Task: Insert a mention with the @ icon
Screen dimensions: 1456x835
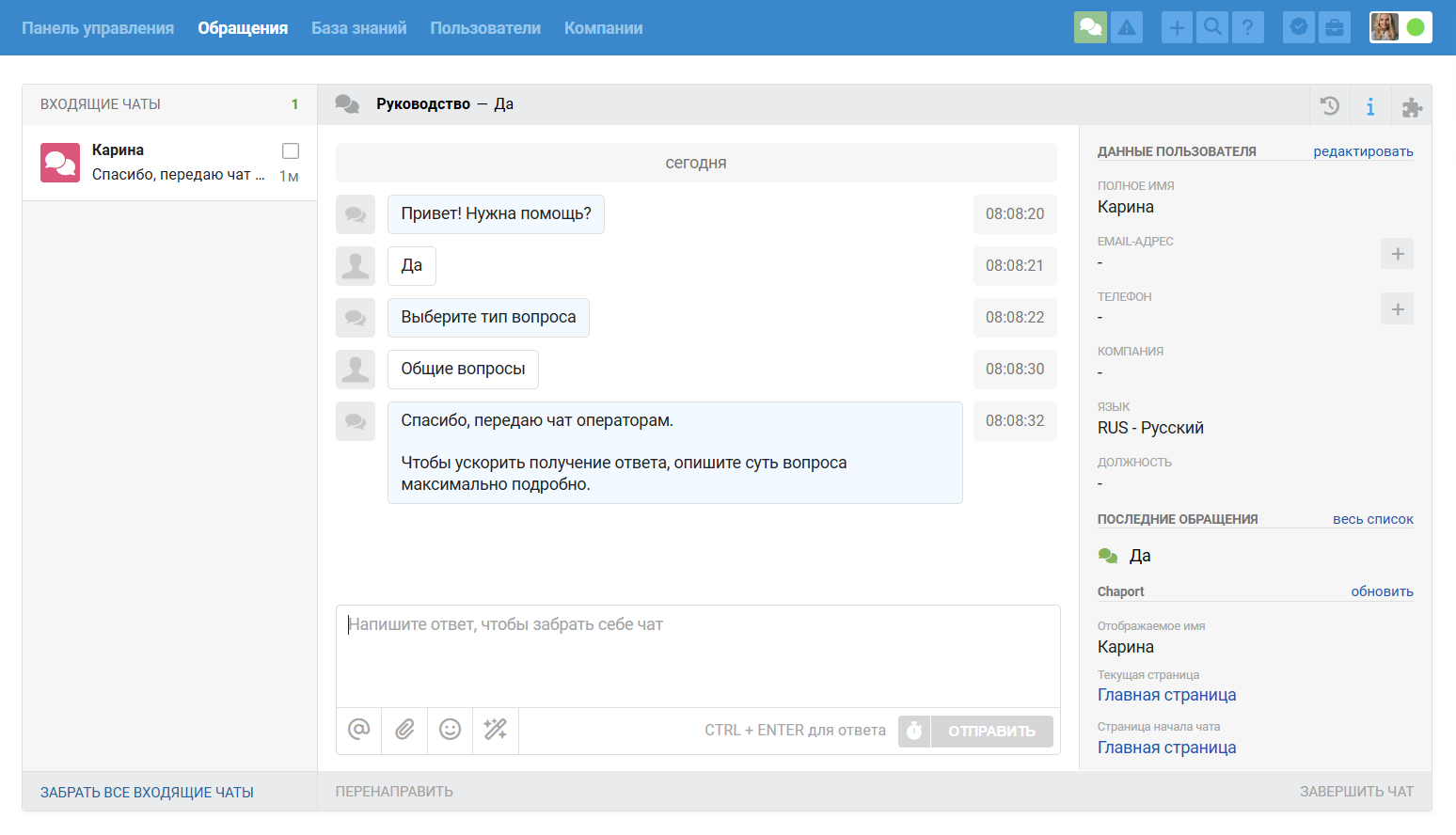Action: tap(359, 730)
